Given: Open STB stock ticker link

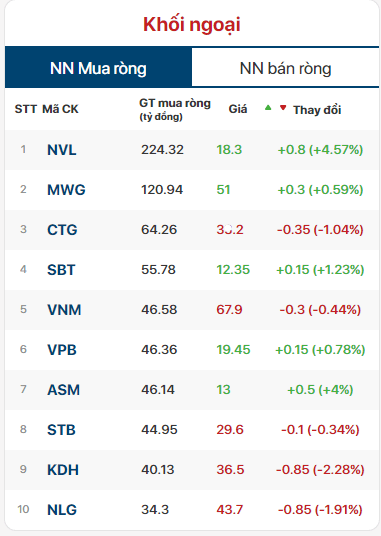Looking at the screenshot, I should [61, 430].
